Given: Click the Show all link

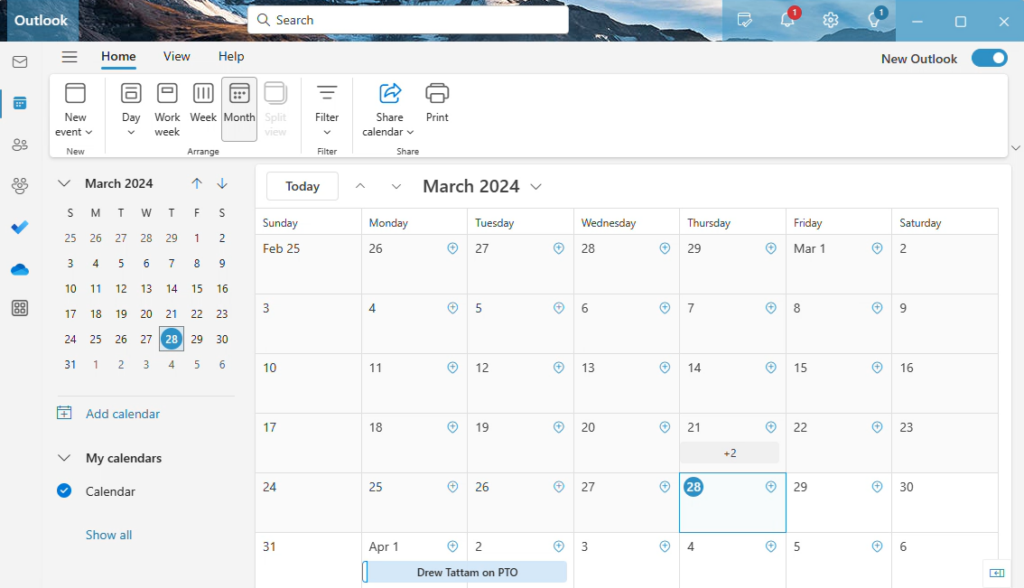Looking at the screenshot, I should (x=108, y=534).
